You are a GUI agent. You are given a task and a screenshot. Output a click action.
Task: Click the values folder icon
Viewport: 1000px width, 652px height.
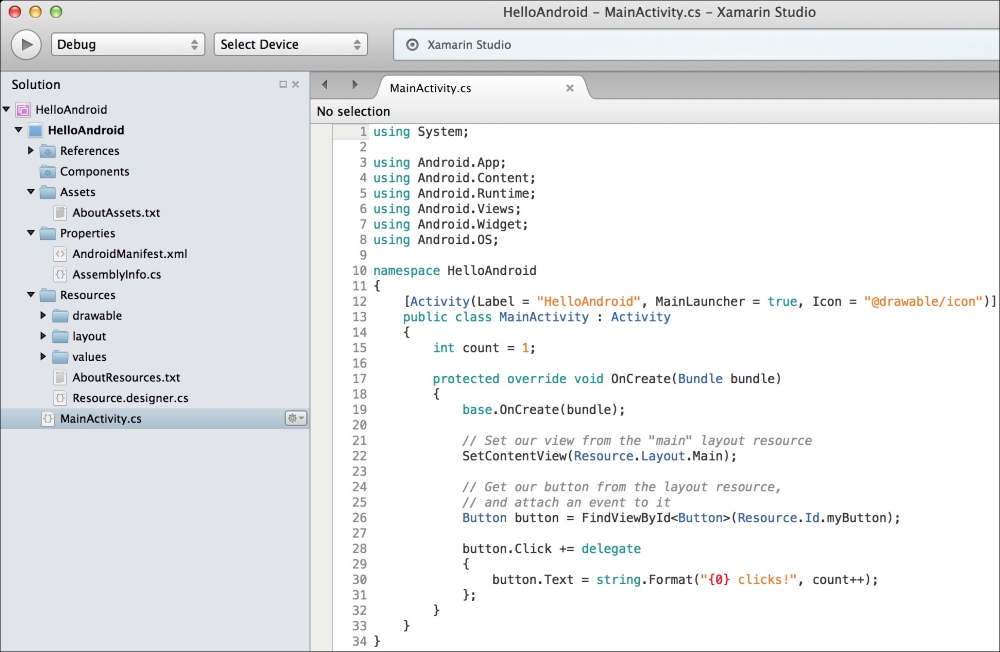[60, 357]
